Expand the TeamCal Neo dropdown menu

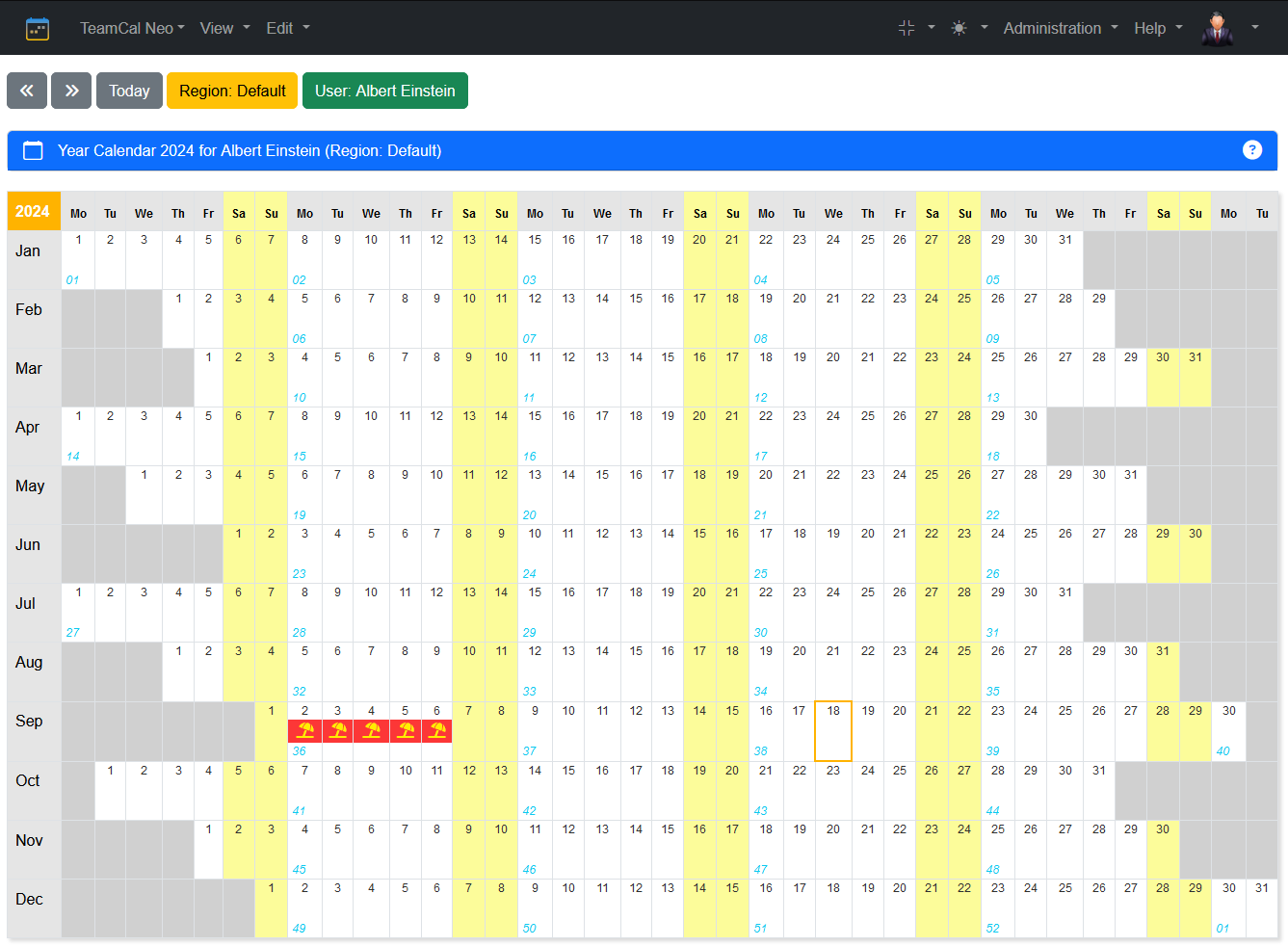[x=132, y=28]
